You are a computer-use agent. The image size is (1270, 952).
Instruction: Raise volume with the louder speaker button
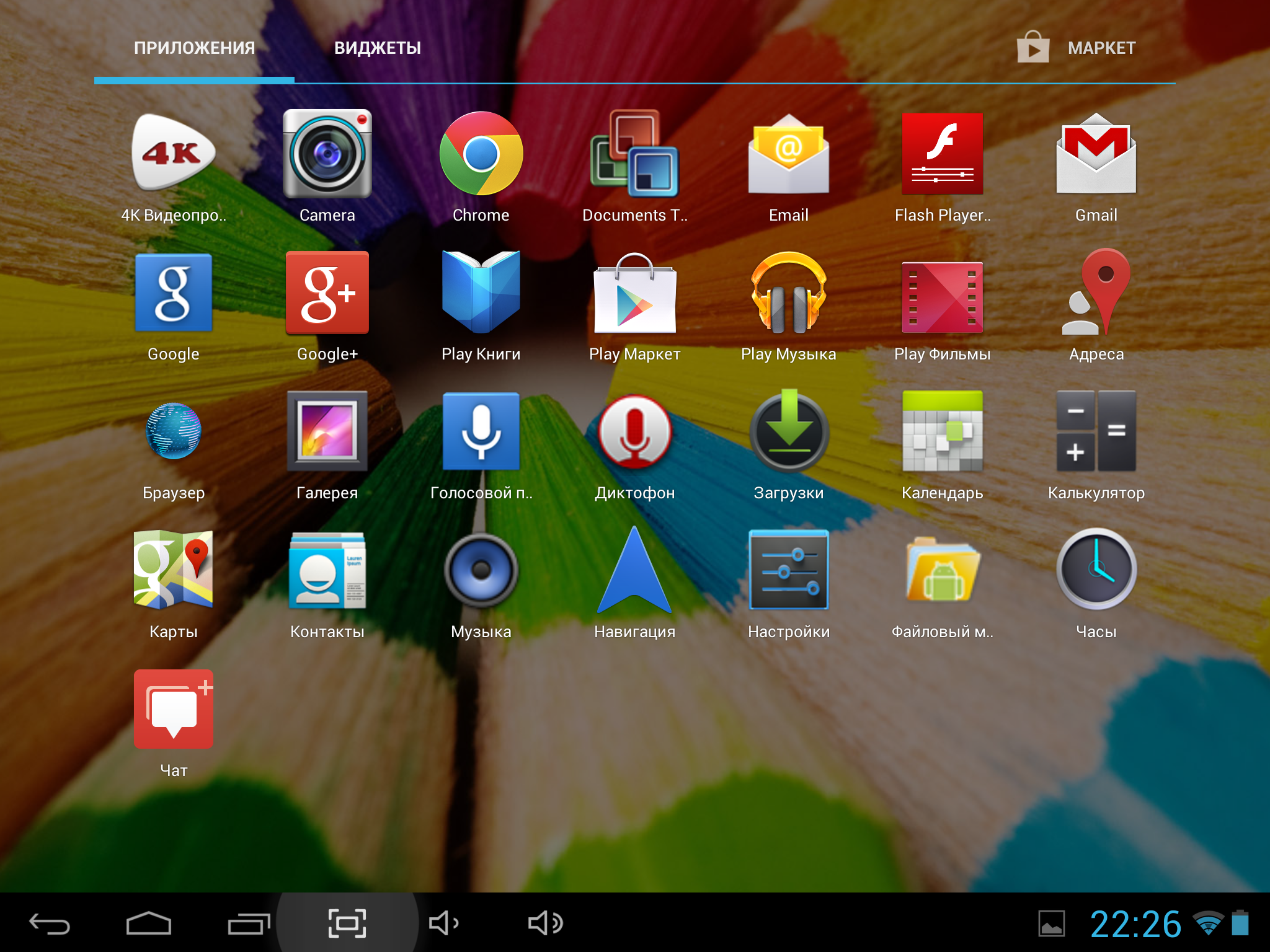coord(546,923)
